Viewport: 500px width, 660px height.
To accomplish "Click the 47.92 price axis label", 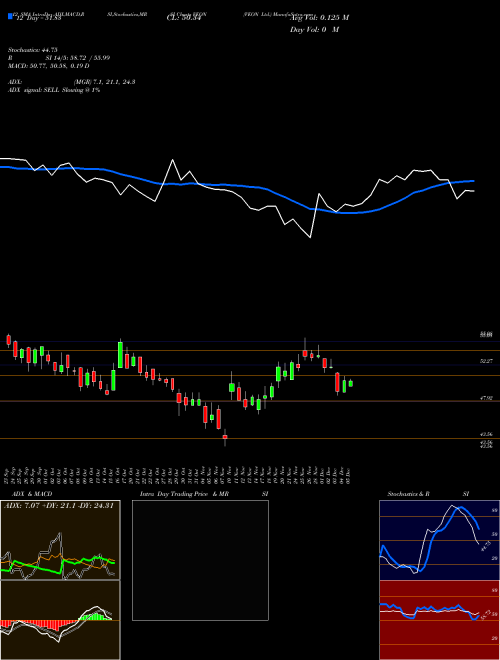I will 486,397.
